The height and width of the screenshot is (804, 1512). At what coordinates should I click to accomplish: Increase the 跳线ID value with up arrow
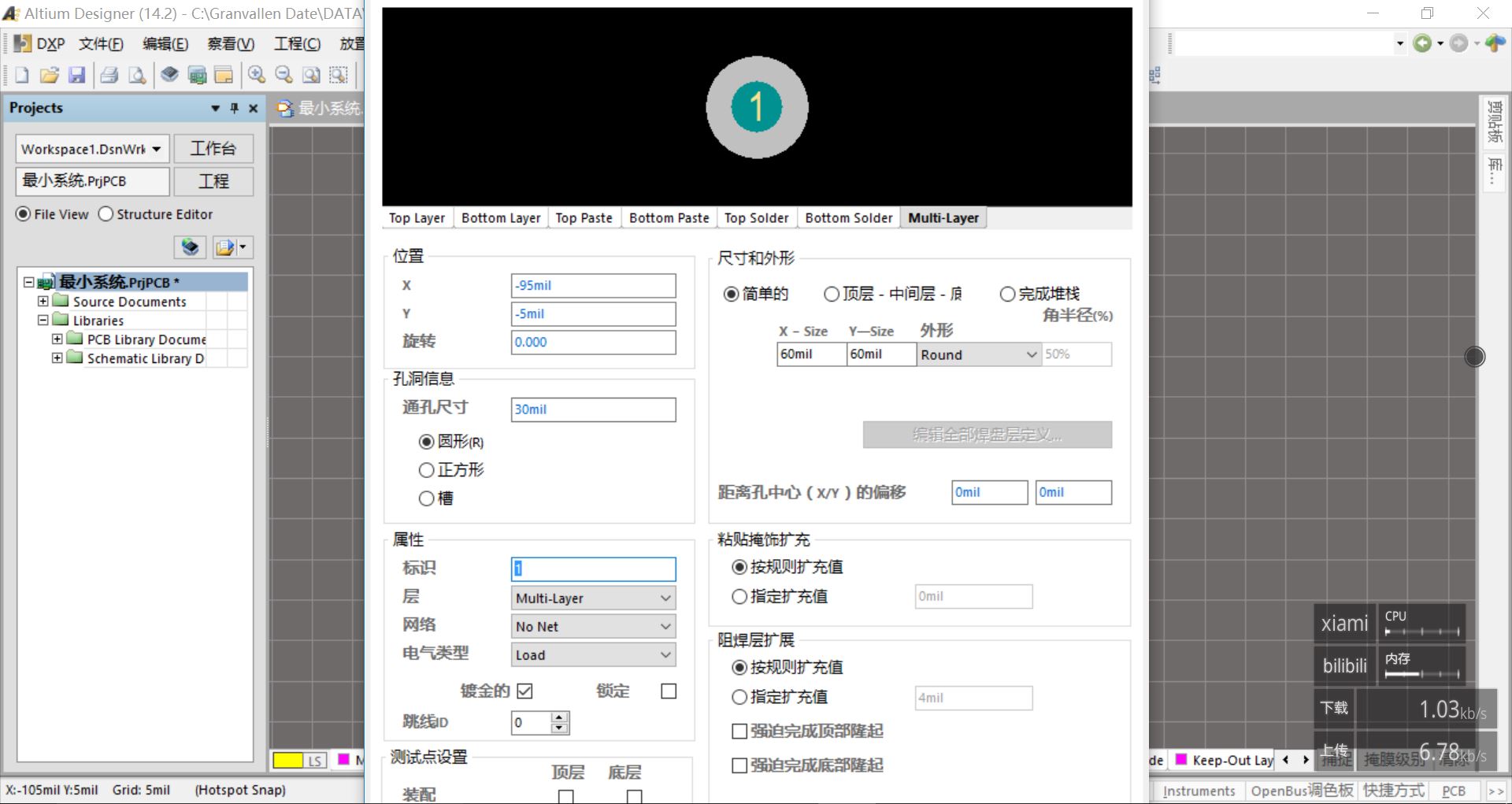(559, 717)
